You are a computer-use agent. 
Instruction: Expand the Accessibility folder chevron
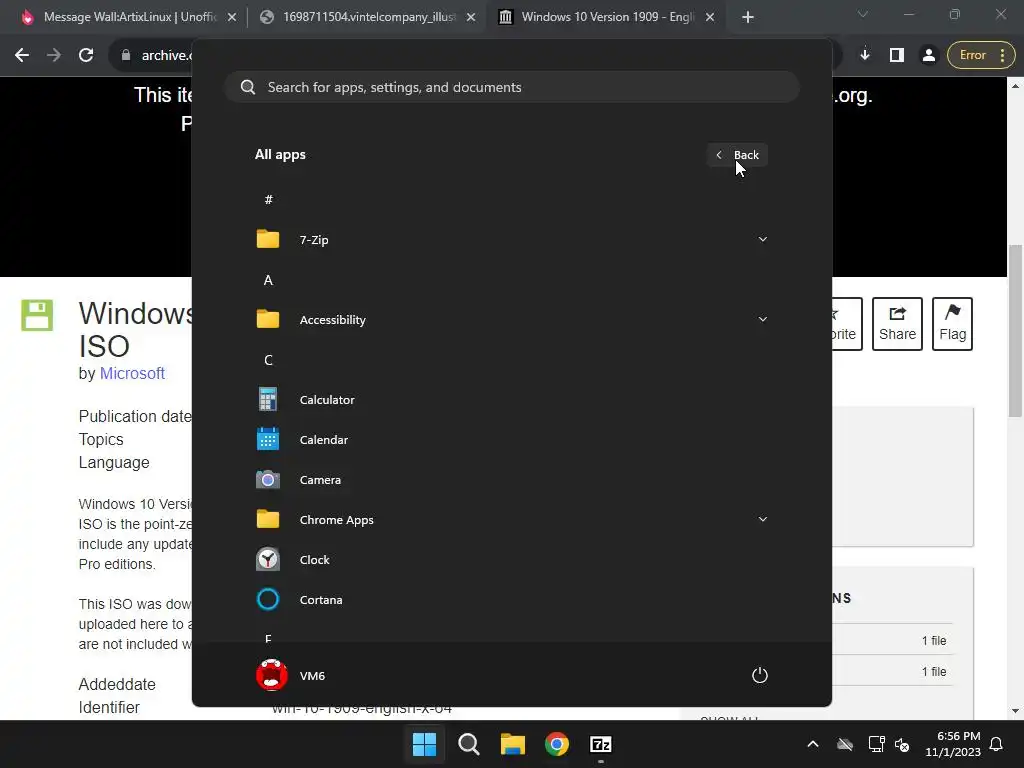762,319
